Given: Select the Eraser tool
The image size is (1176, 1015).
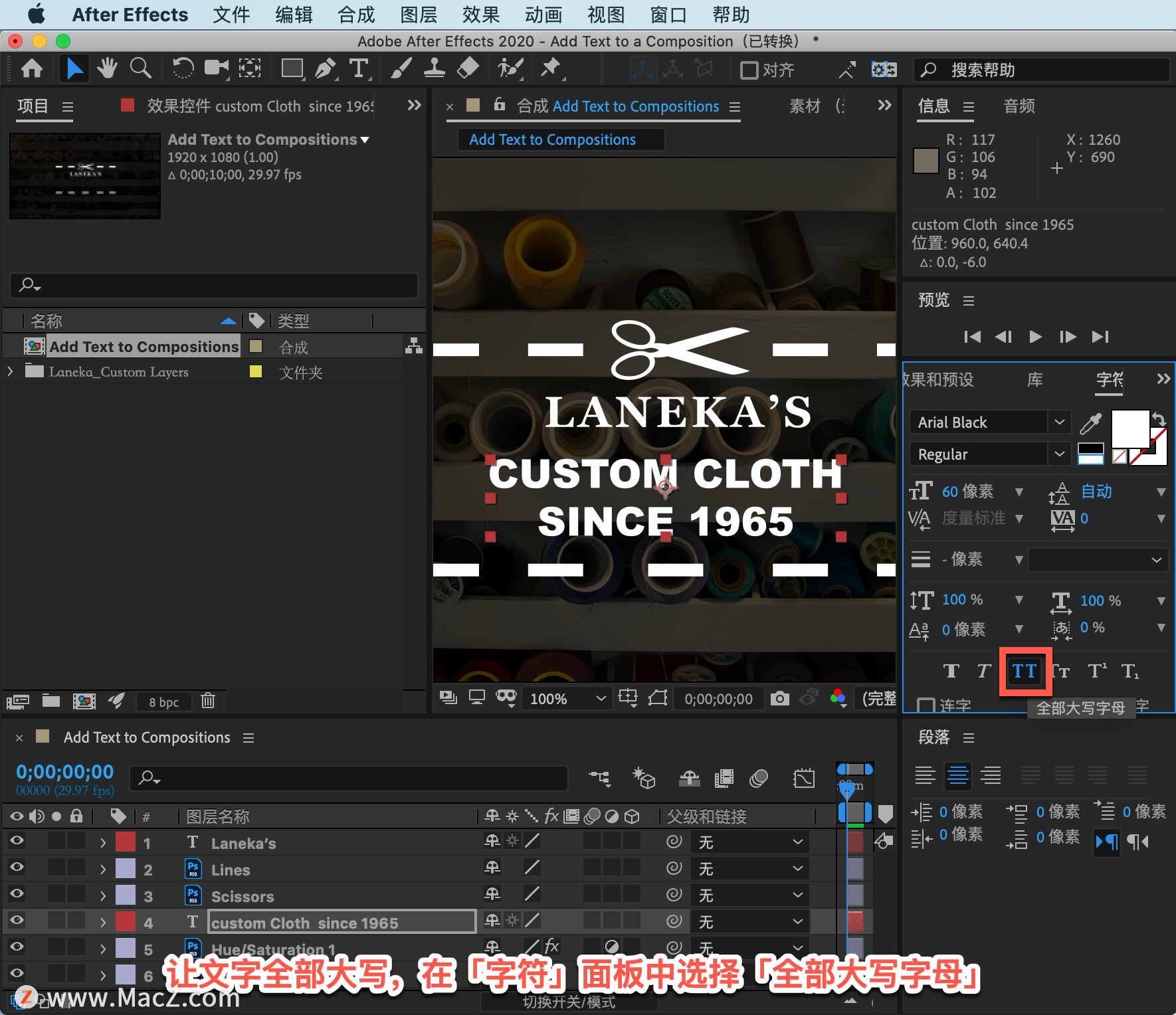Looking at the screenshot, I should pyautogui.click(x=468, y=68).
